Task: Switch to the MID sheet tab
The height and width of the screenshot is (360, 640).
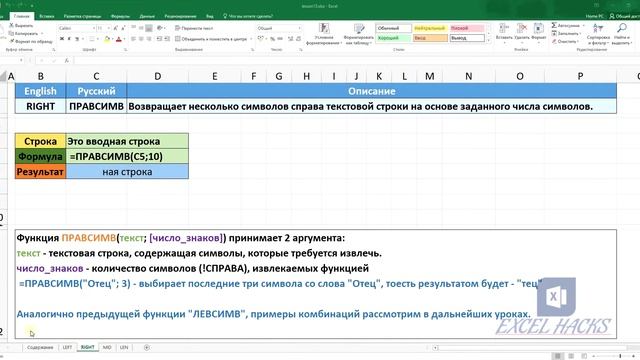Action: (x=107, y=347)
